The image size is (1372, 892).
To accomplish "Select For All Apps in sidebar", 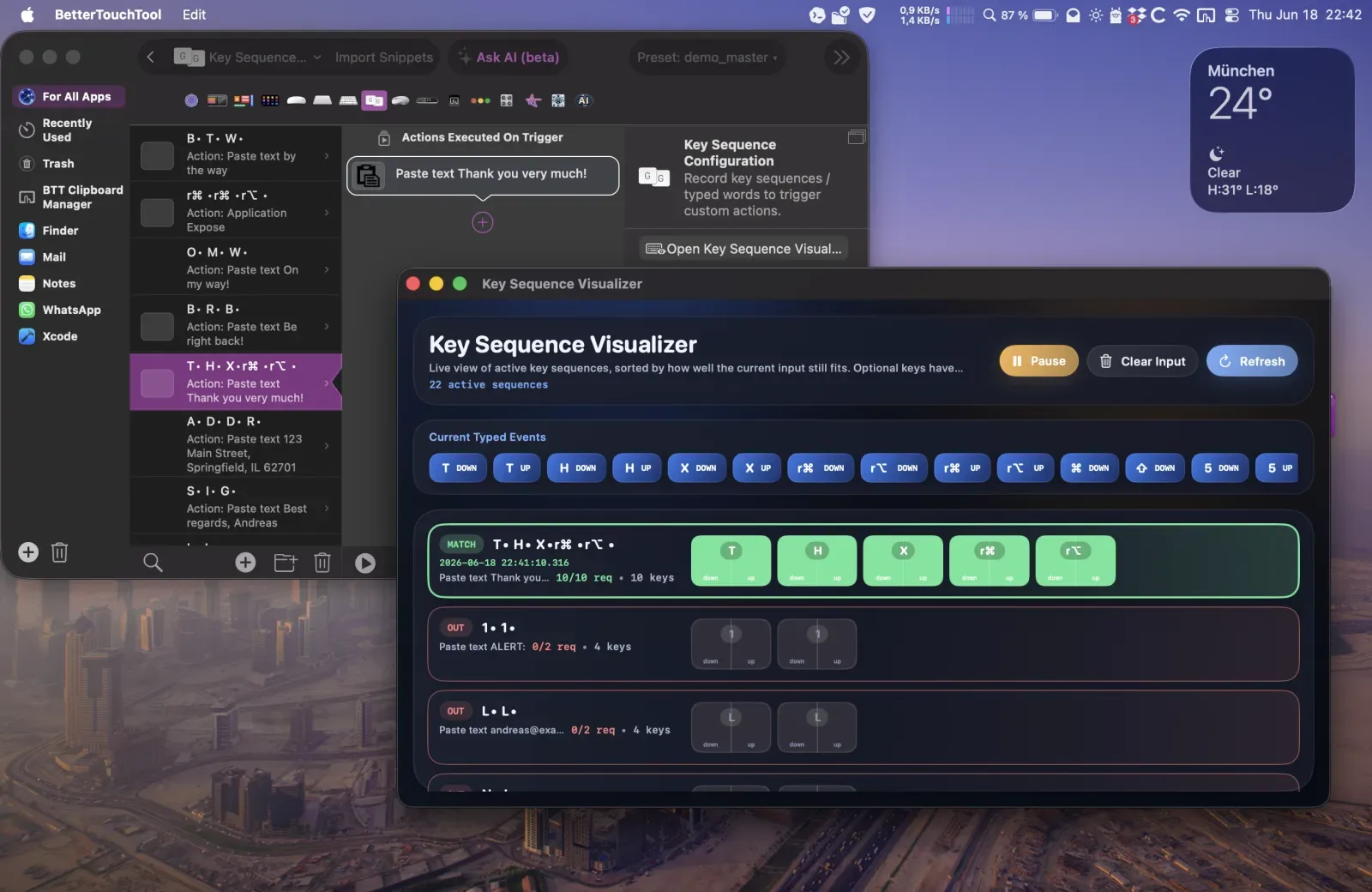I will coord(69,97).
